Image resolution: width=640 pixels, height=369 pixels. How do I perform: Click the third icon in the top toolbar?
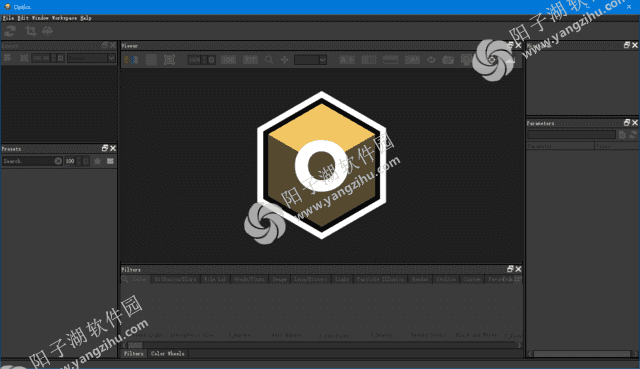pos(48,31)
